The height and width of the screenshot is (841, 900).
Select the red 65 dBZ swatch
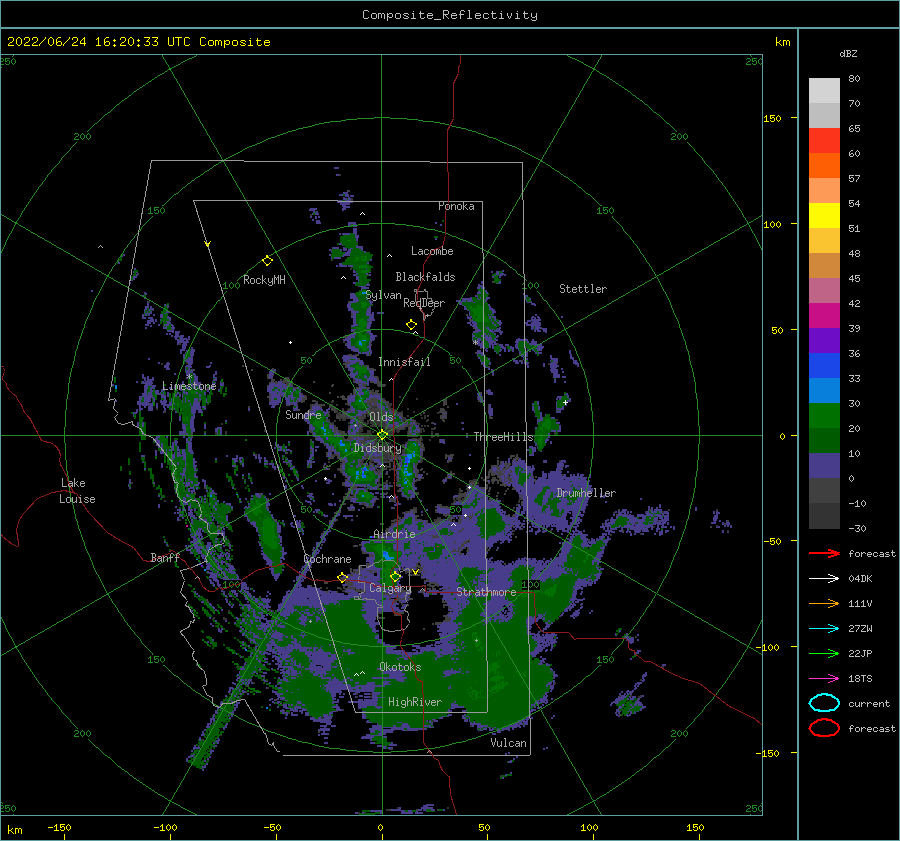click(824, 141)
